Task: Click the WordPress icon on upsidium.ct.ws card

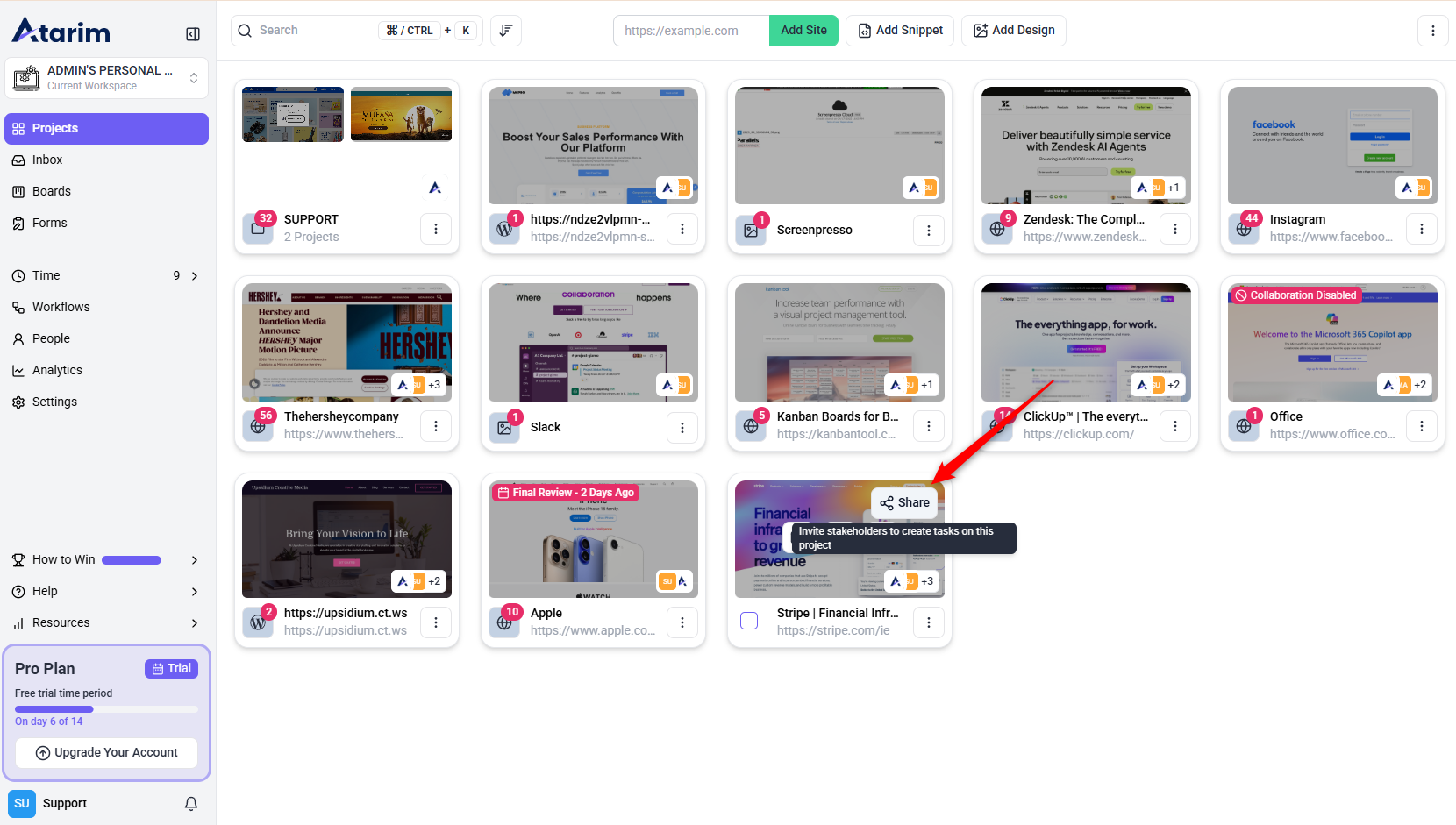Action: point(258,622)
